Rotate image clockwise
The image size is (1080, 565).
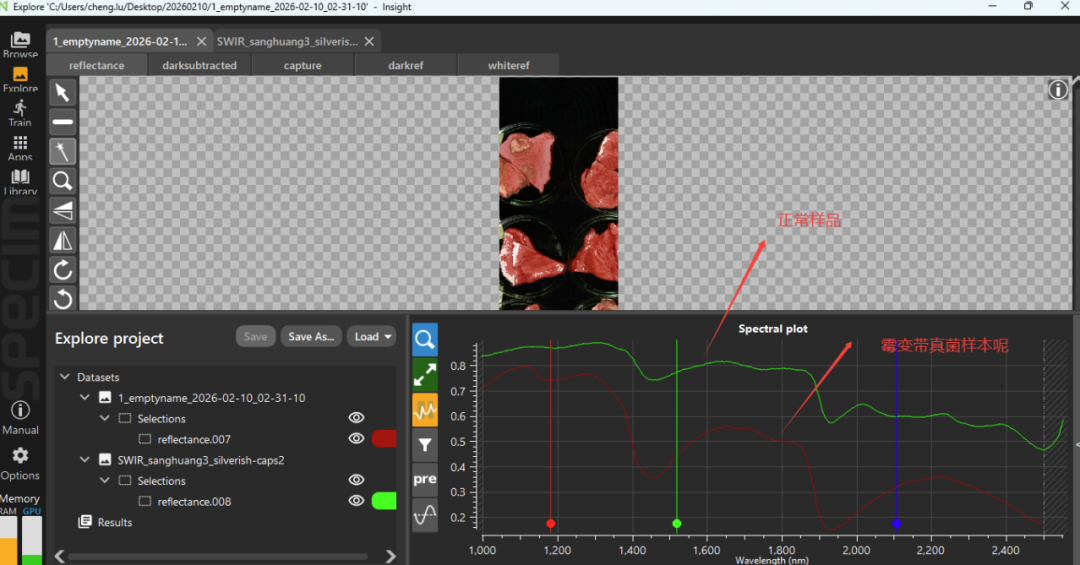point(63,270)
